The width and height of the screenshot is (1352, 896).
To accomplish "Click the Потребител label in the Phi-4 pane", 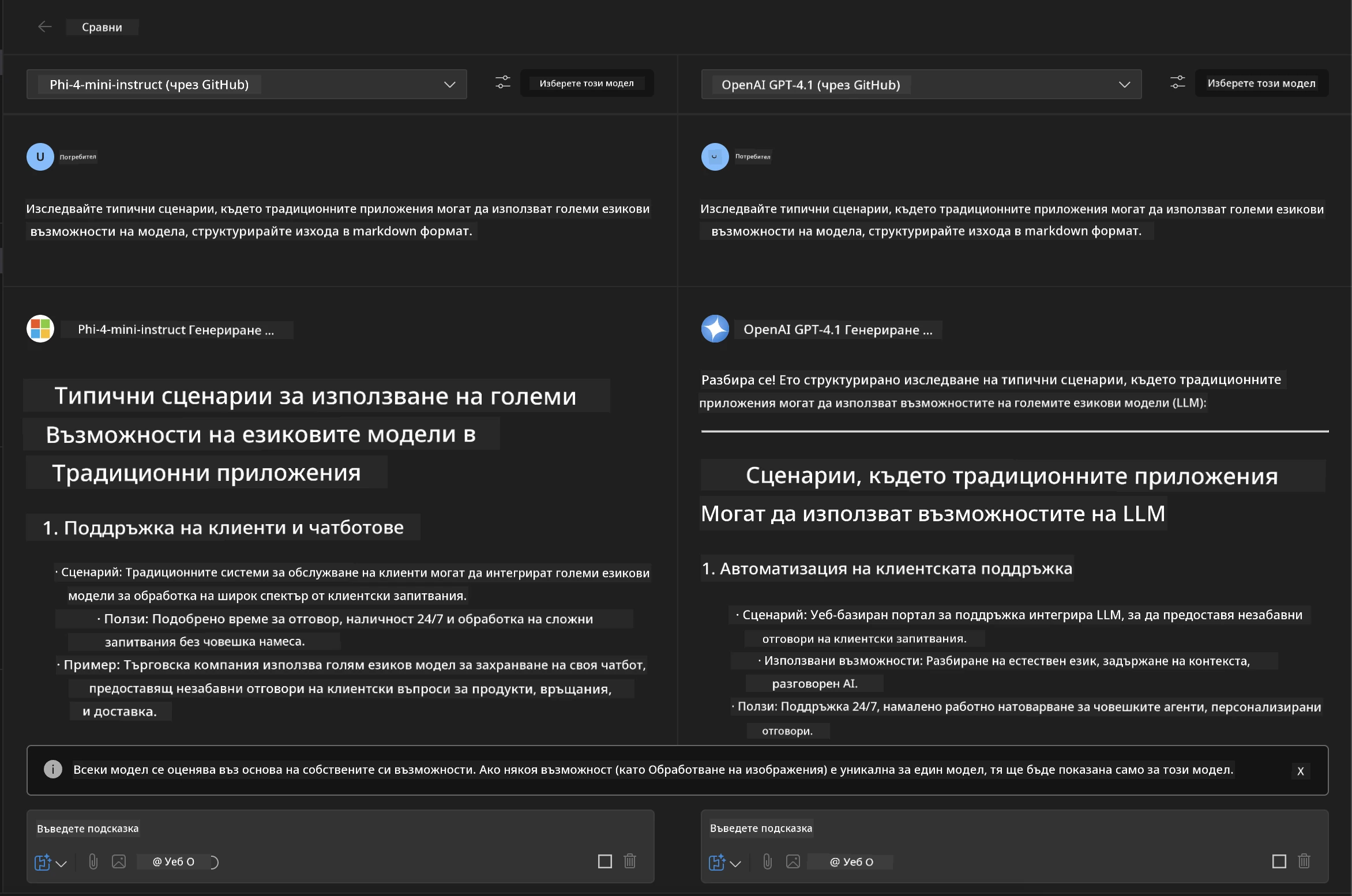I will point(78,157).
